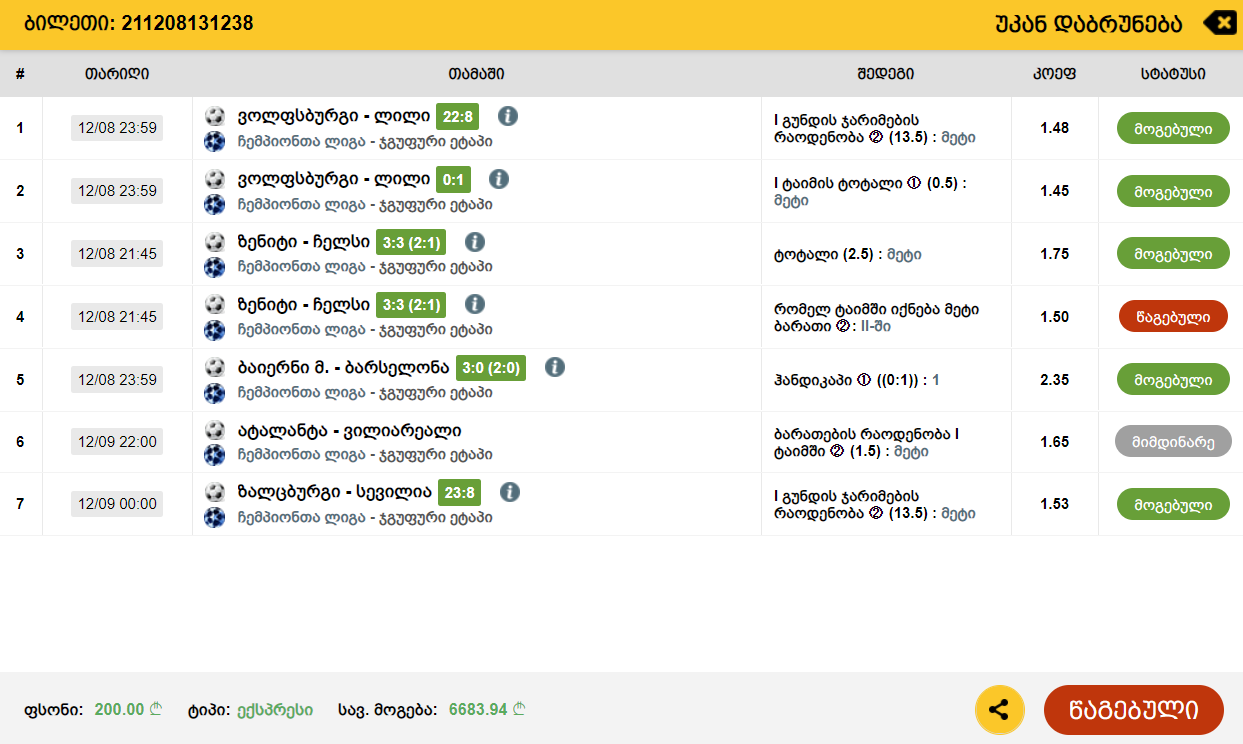Screen dimensions: 1243x744
Task: Click the gray მიმდინარე status badge in row 6
Action: tap(1173, 442)
